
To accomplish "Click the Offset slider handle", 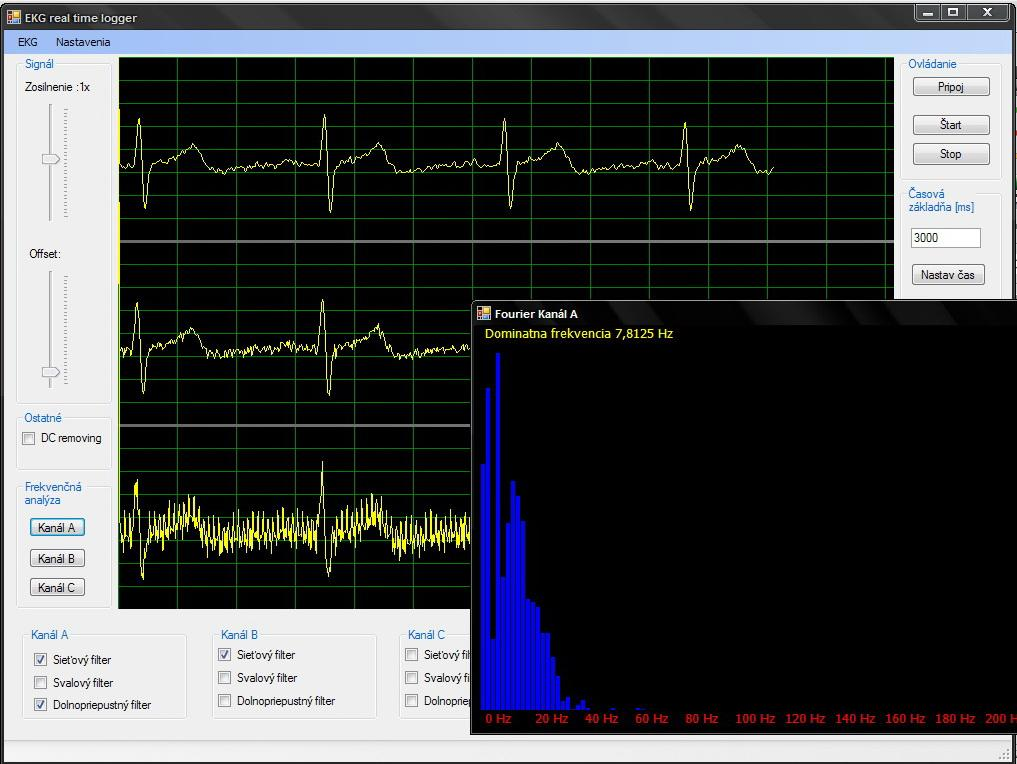I will (x=51, y=372).
